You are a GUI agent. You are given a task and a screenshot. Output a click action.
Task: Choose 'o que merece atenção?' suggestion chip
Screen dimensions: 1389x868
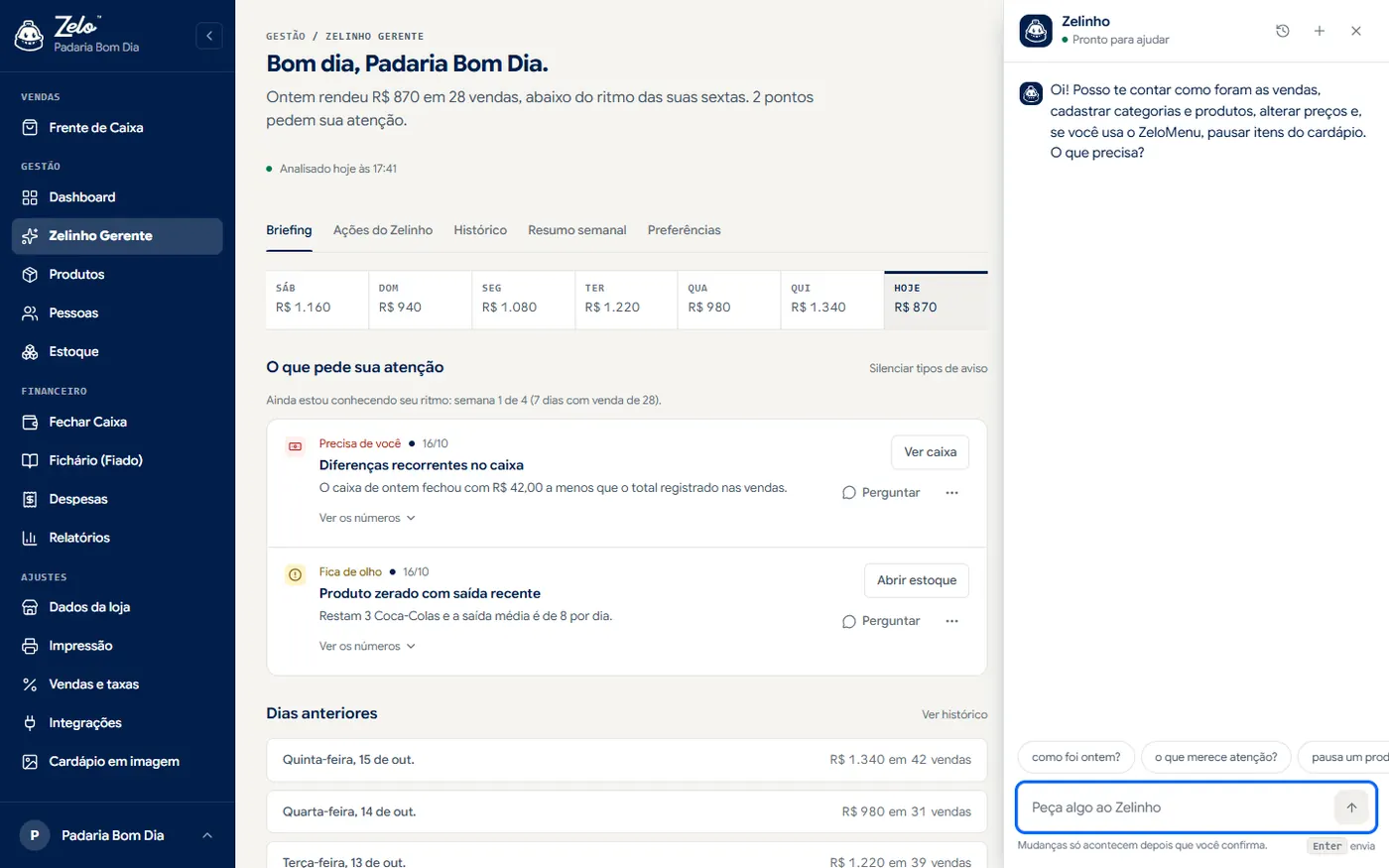tap(1216, 758)
